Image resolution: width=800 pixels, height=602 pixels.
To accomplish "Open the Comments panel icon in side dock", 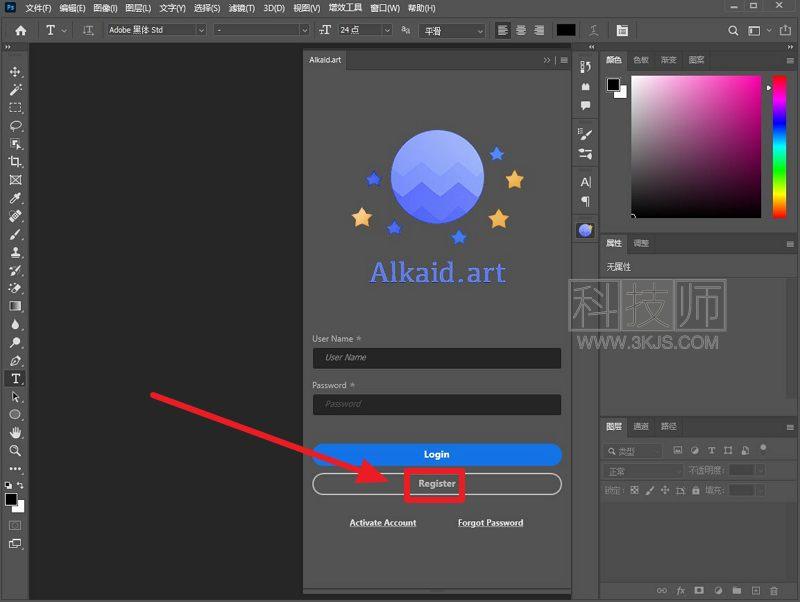I will (x=585, y=106).
